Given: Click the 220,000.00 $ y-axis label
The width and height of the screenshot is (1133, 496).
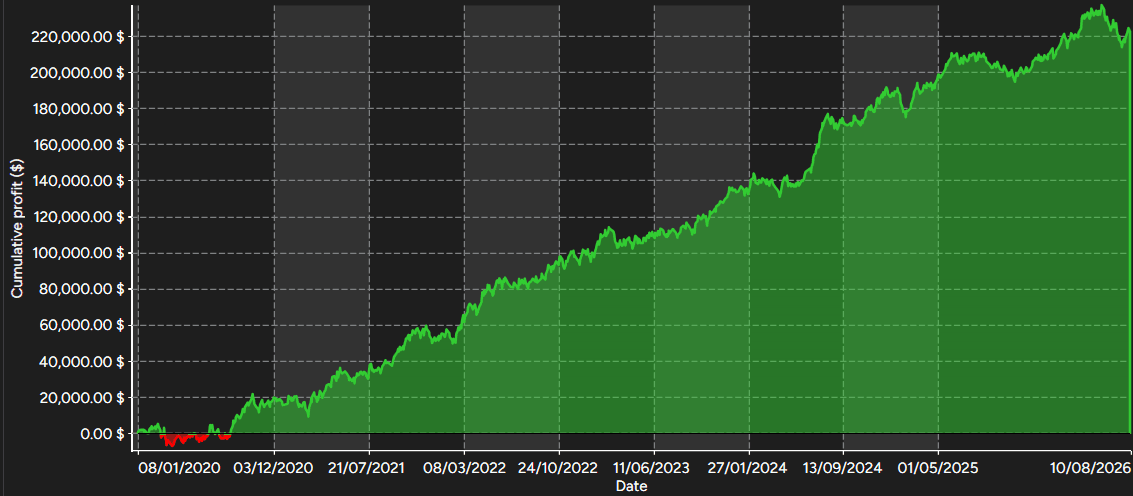Looking at the screenshot, I should click(x=77, y=36).
